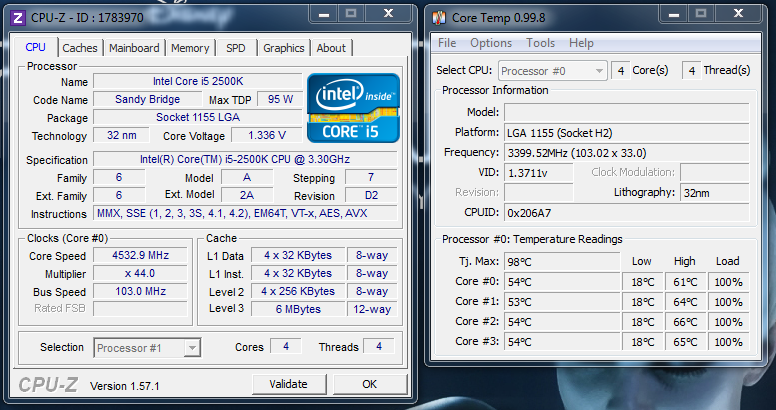Open the Options menu in Core Temp
The image size is (776, 410).
pos(491,43)
